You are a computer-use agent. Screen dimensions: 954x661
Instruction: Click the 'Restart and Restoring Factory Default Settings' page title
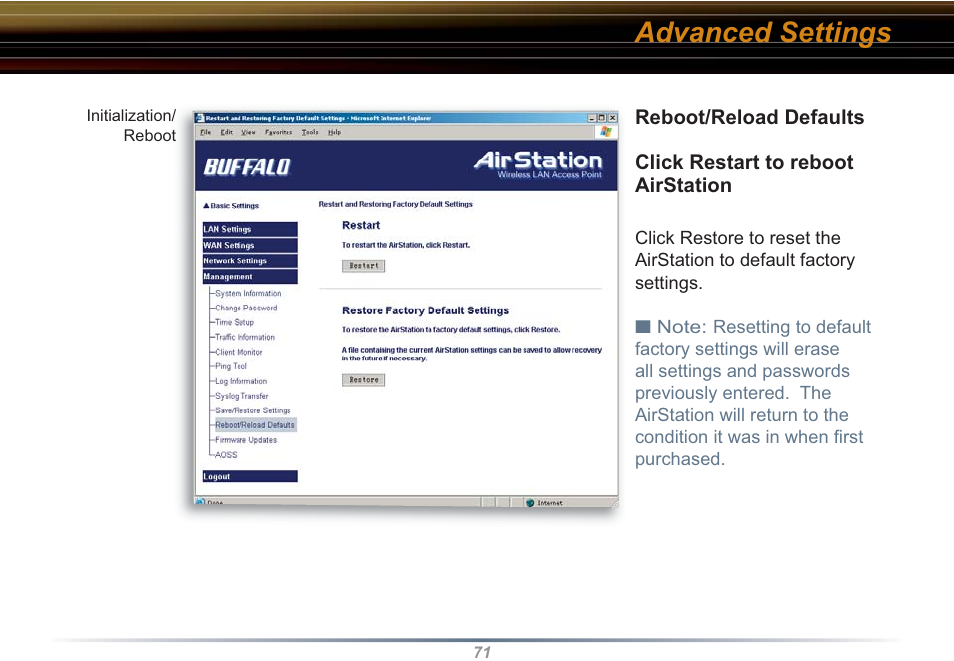point(395,205)
